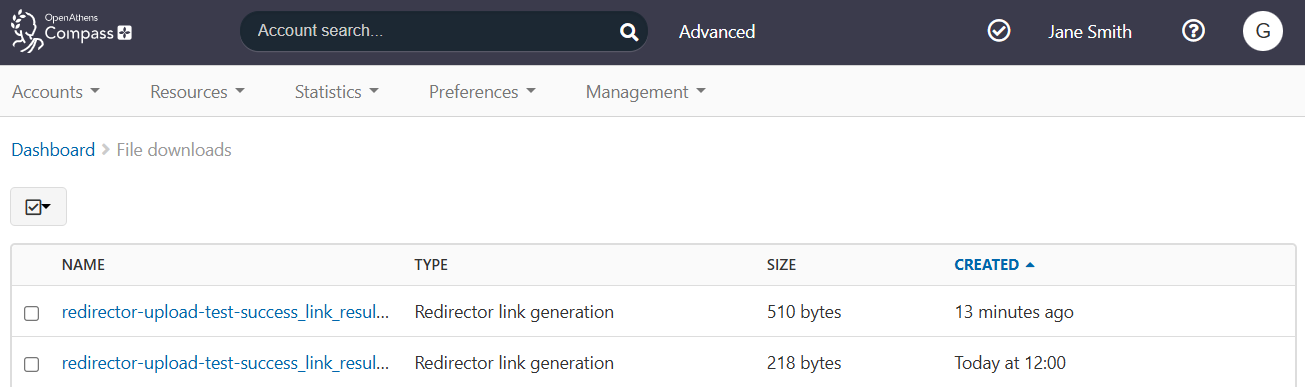Expand the Preferences menu
1305x387 pixels.
pos(482,92)
